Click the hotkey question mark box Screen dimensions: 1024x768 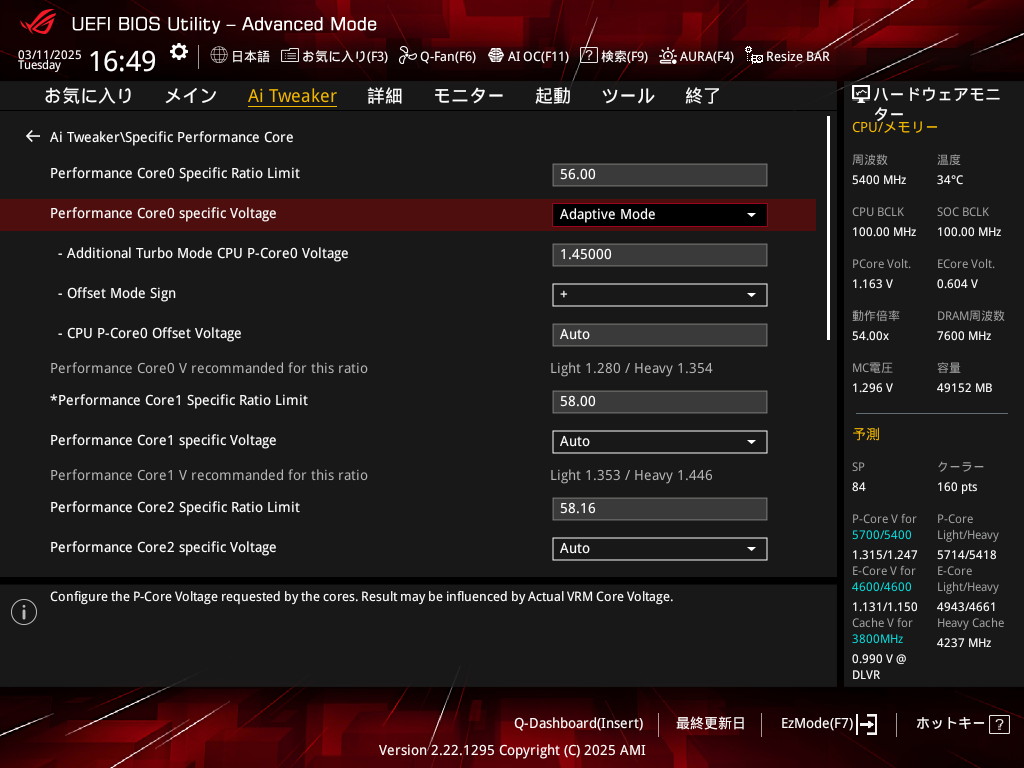pyautogui.click(x=999, y=724)
